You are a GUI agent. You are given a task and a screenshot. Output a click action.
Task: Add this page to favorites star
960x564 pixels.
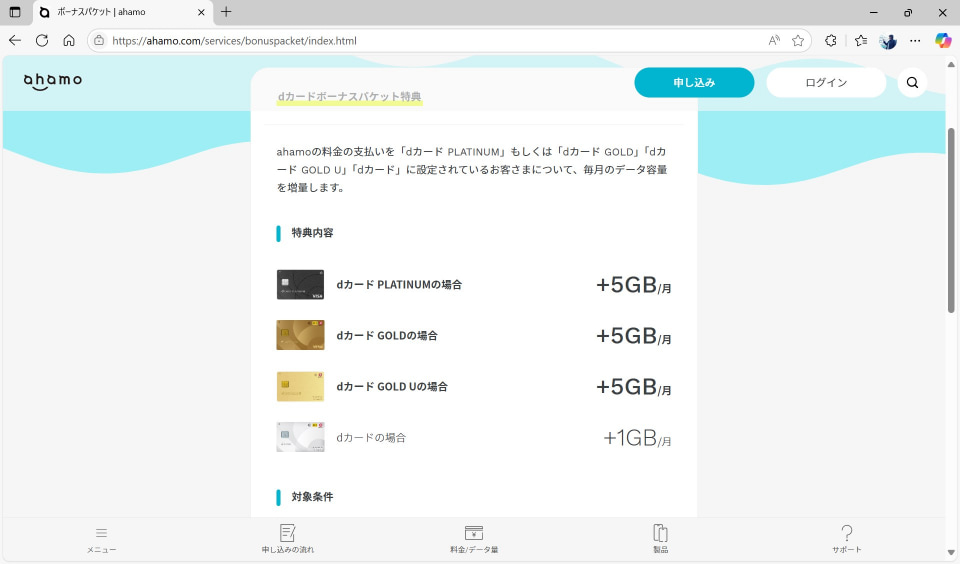pos(798,40)
